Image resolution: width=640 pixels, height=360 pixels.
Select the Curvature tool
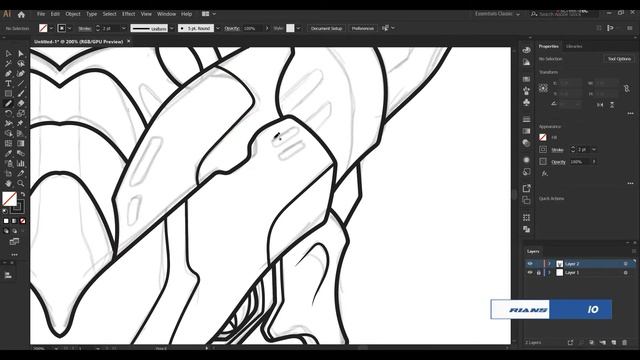21,73
